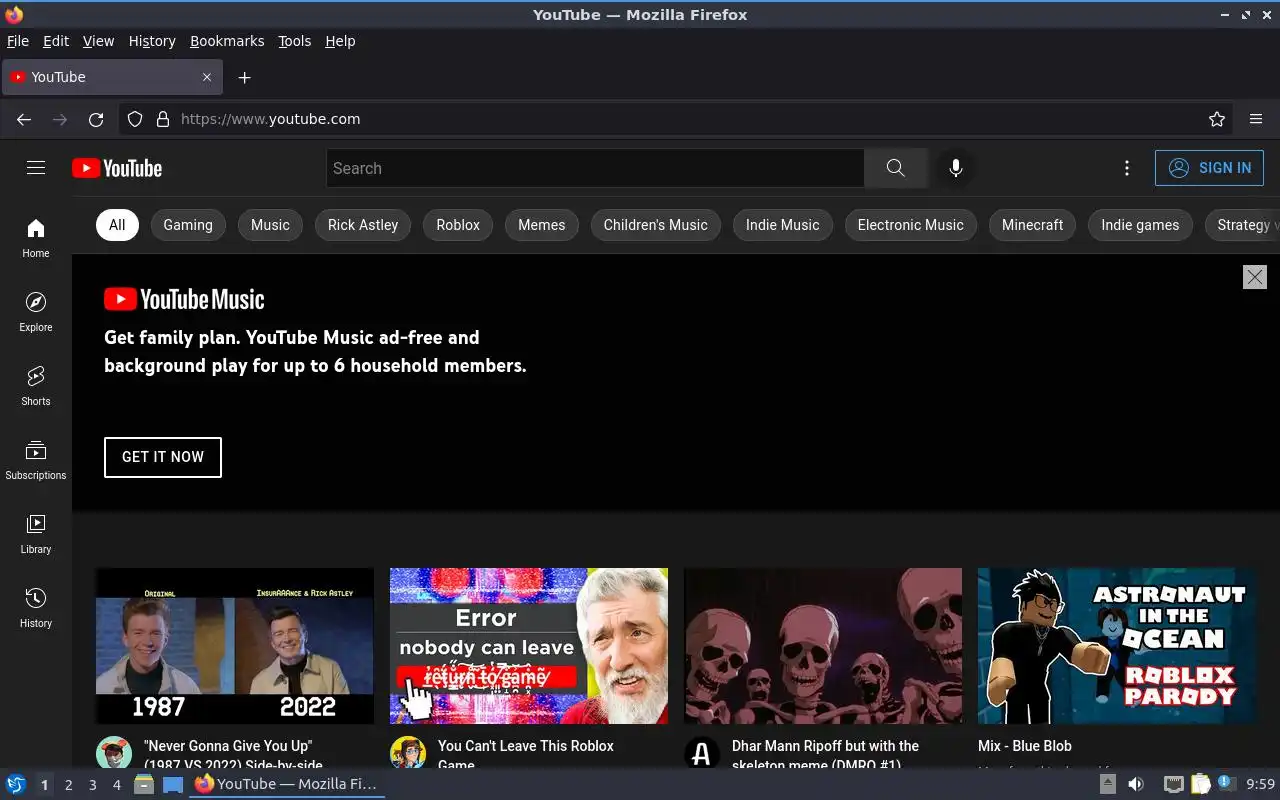Click the YouTube logo in header

tap(117, 168)
